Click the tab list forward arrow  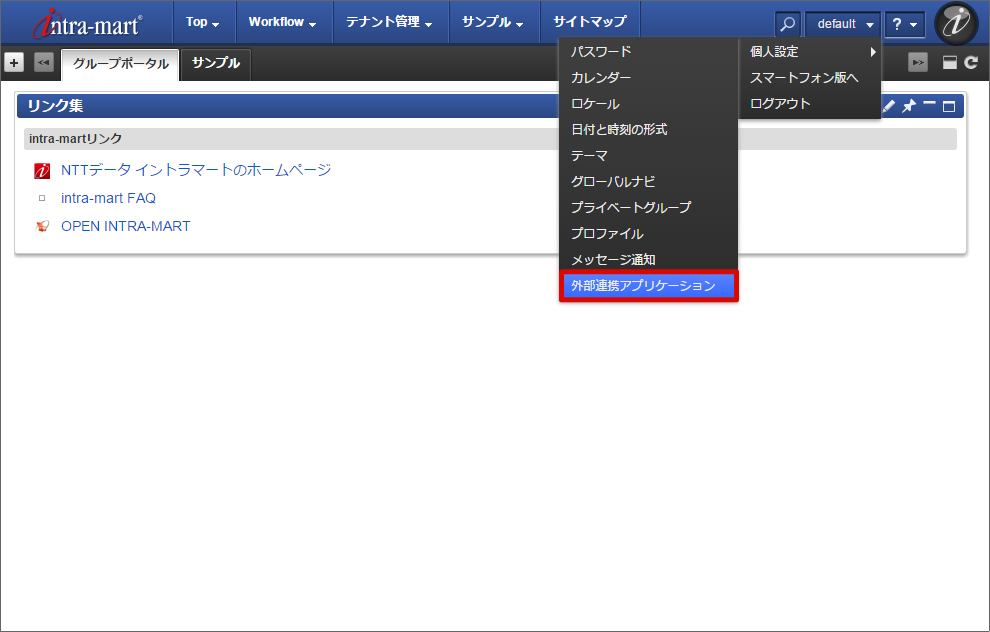click(x=917, y=63)
